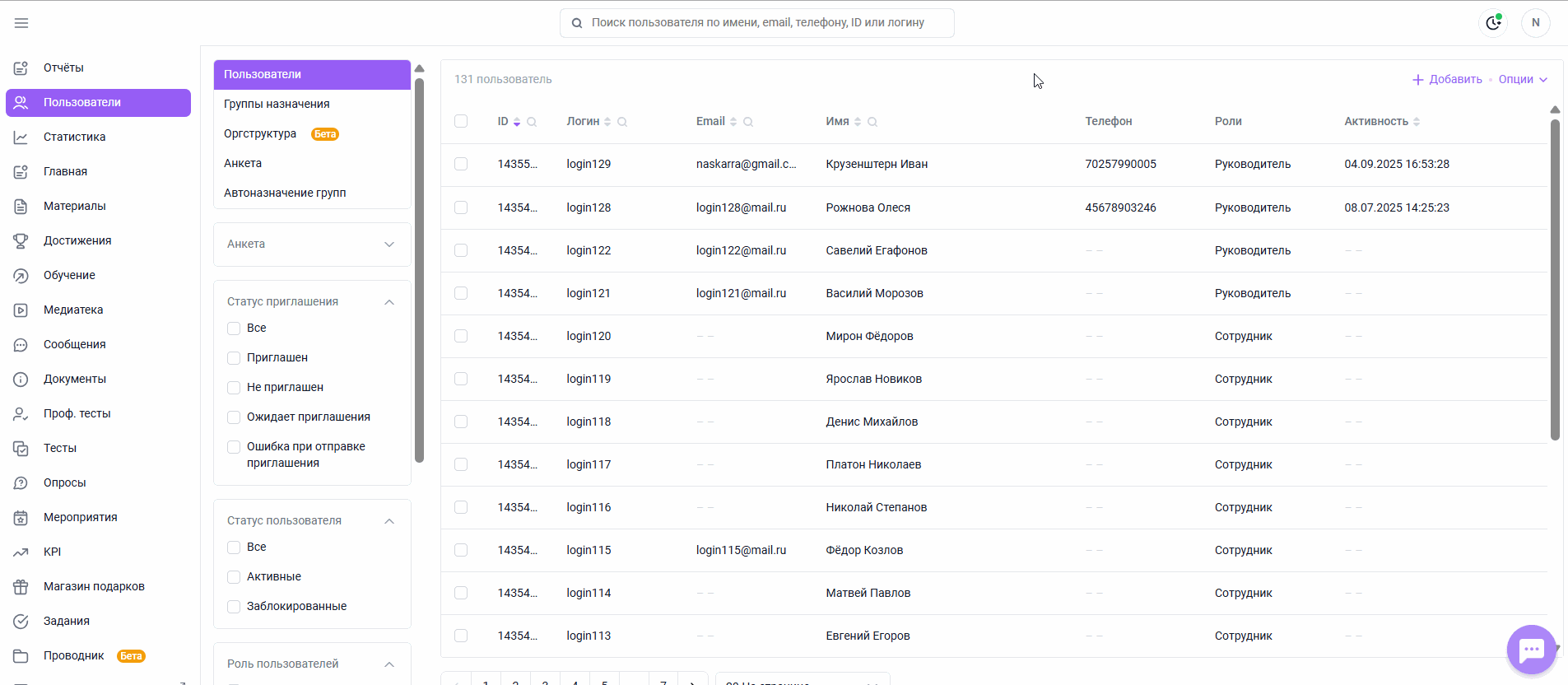Open Автоназначение групп submenu item
This screenshot has height=685, width=1568.
pyautogui.click(x=312, y=193)
